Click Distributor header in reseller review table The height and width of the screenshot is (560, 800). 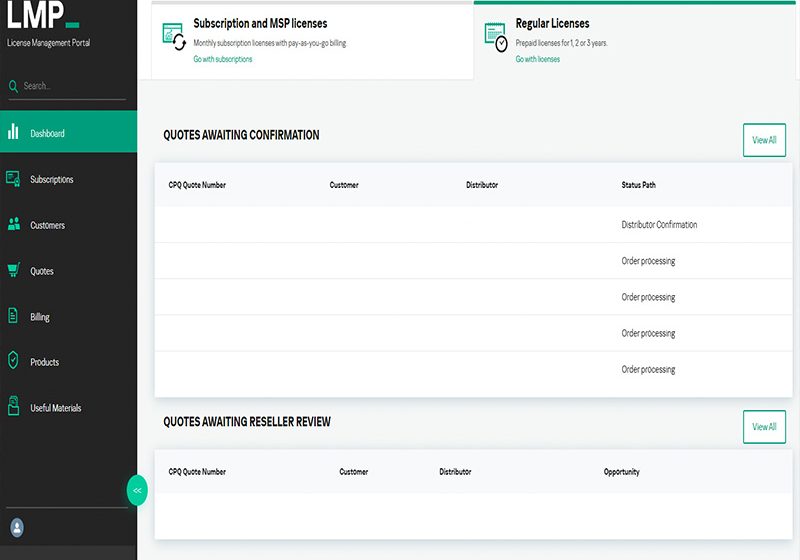pyautogui.click(x=455, y=472)
